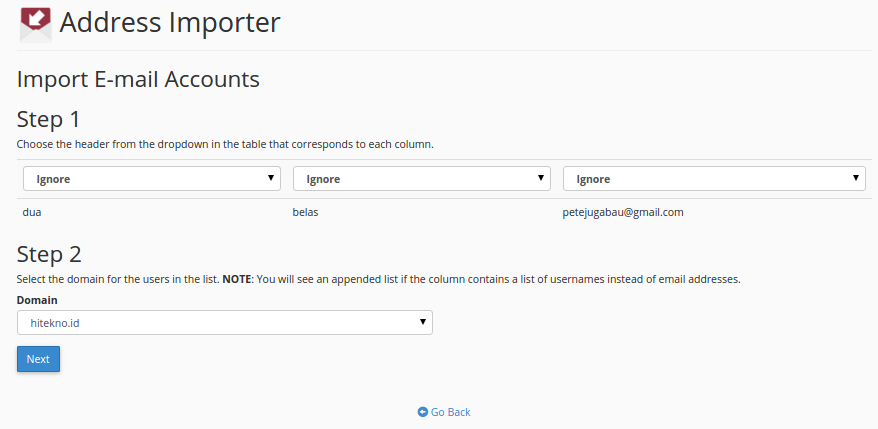Click the caret arrow on the email column's Ignore dropdown
This screenshot has width=878, height=429.
click(x=856, y=178)
